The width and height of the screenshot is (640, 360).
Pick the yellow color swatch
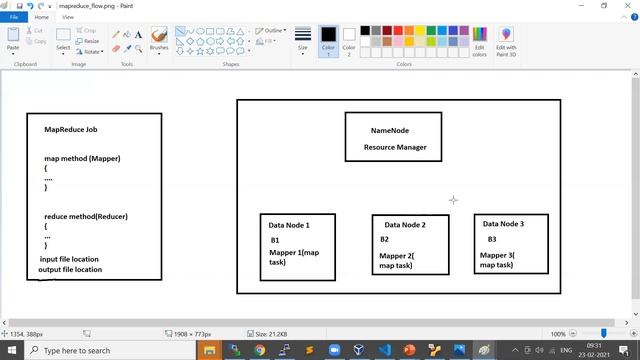(420, 31)
